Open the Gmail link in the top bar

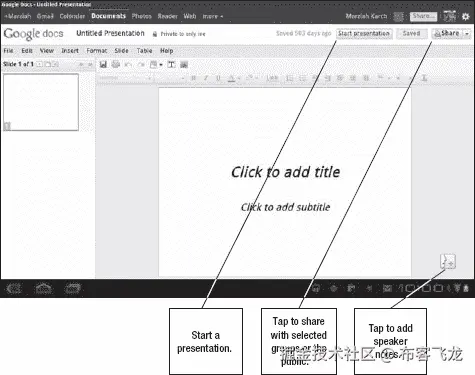45,16
